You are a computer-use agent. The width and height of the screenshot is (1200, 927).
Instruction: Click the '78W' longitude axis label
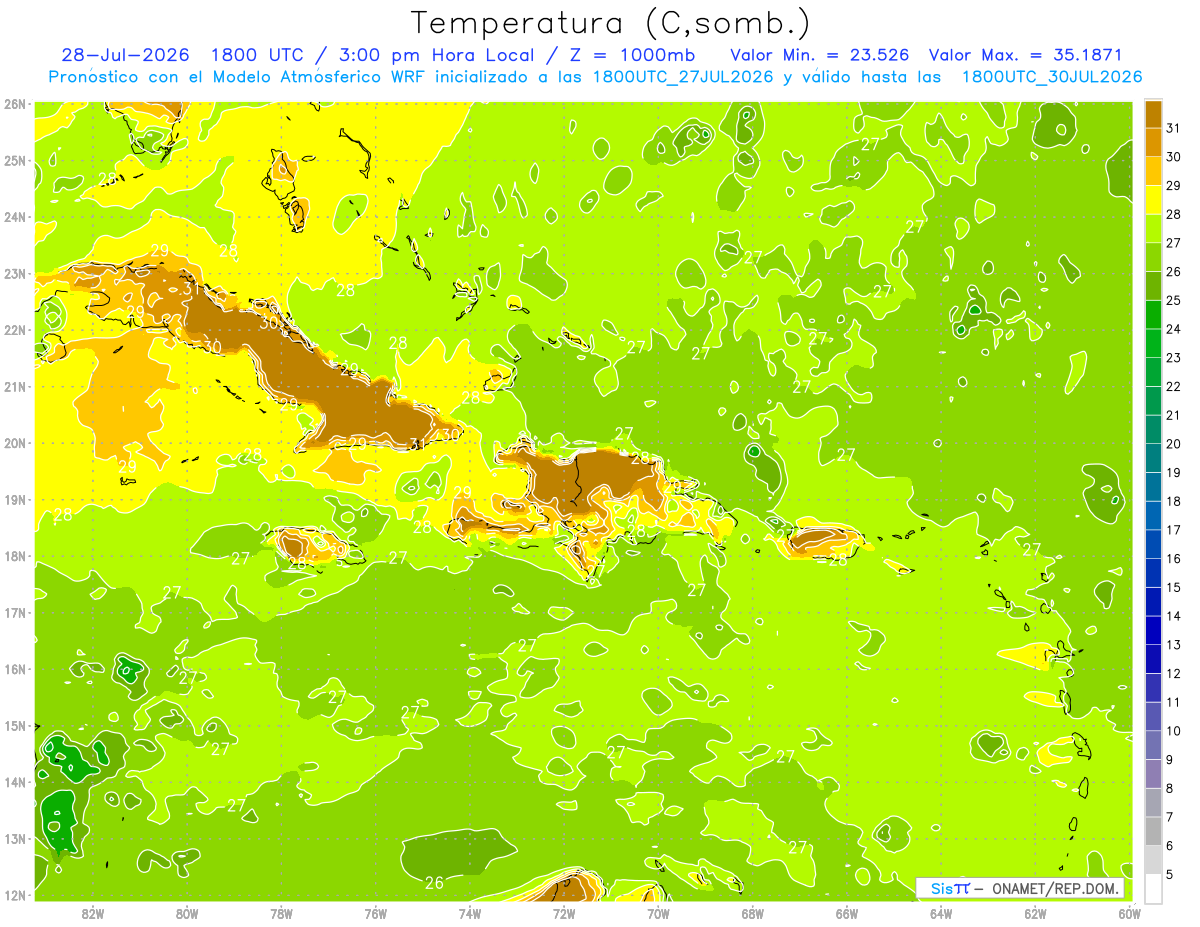tap(281, 913)
